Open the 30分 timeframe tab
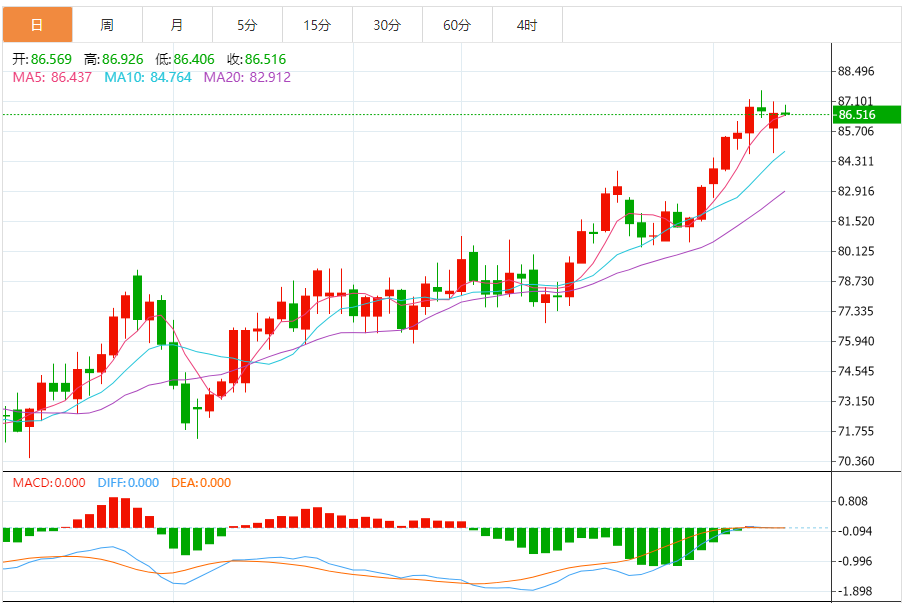This screenshot has height=603, width=904. pyautogui.click(x=387, y=25)
